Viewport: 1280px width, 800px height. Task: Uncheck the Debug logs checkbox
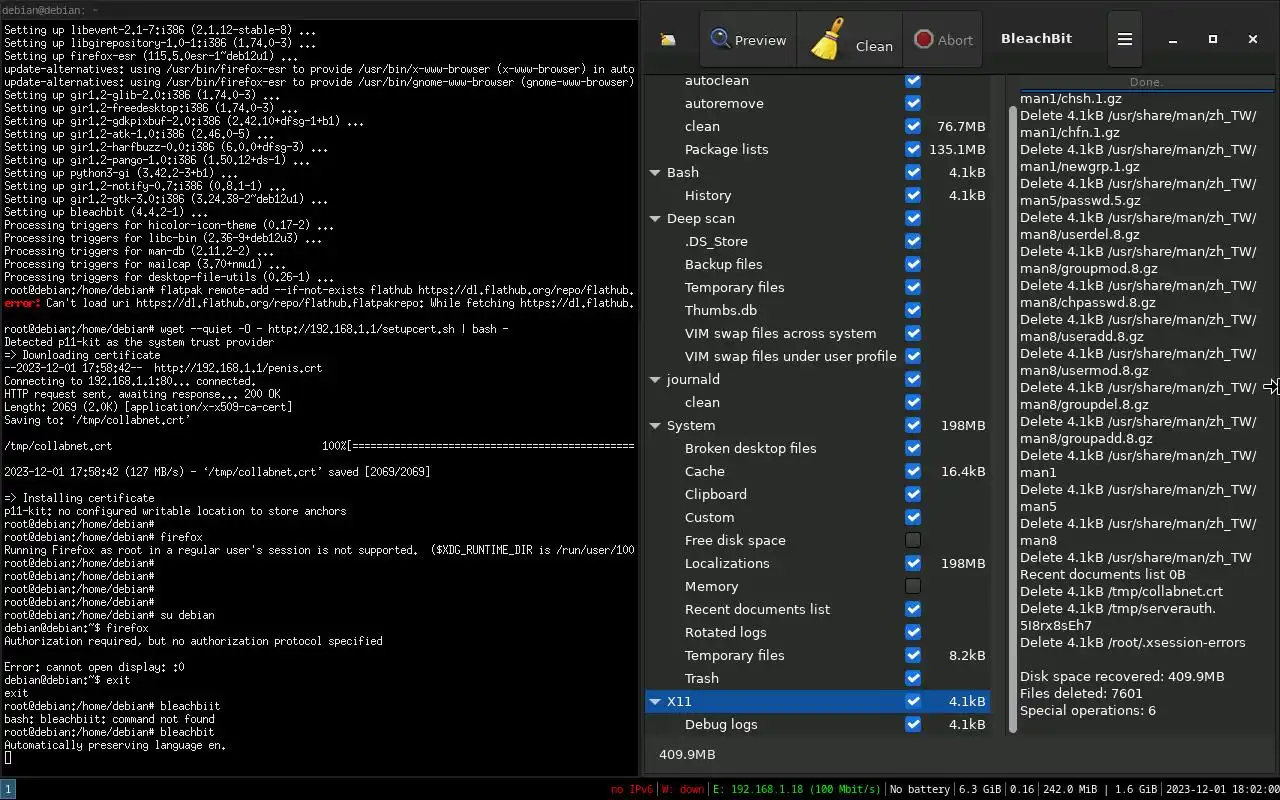point(913,724)
